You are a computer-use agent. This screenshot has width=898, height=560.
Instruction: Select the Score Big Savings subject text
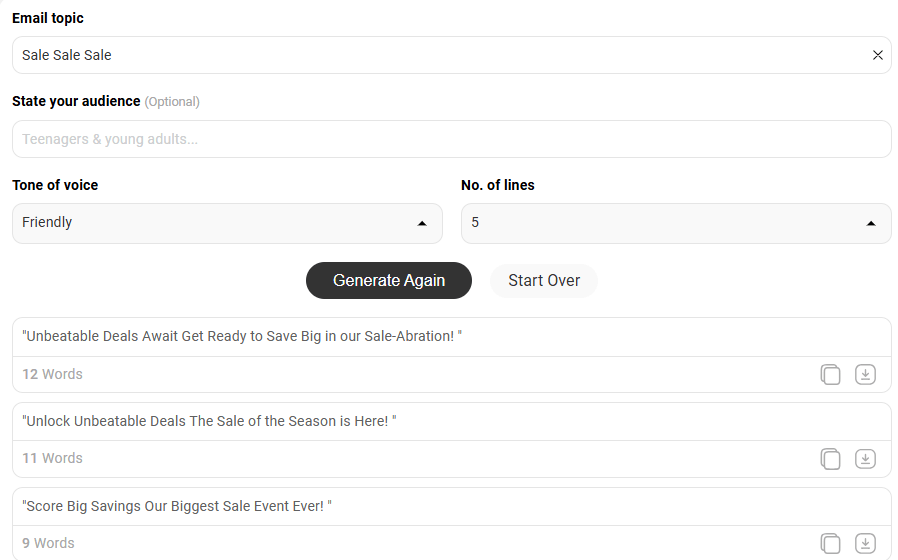click(x=176, y=506)
